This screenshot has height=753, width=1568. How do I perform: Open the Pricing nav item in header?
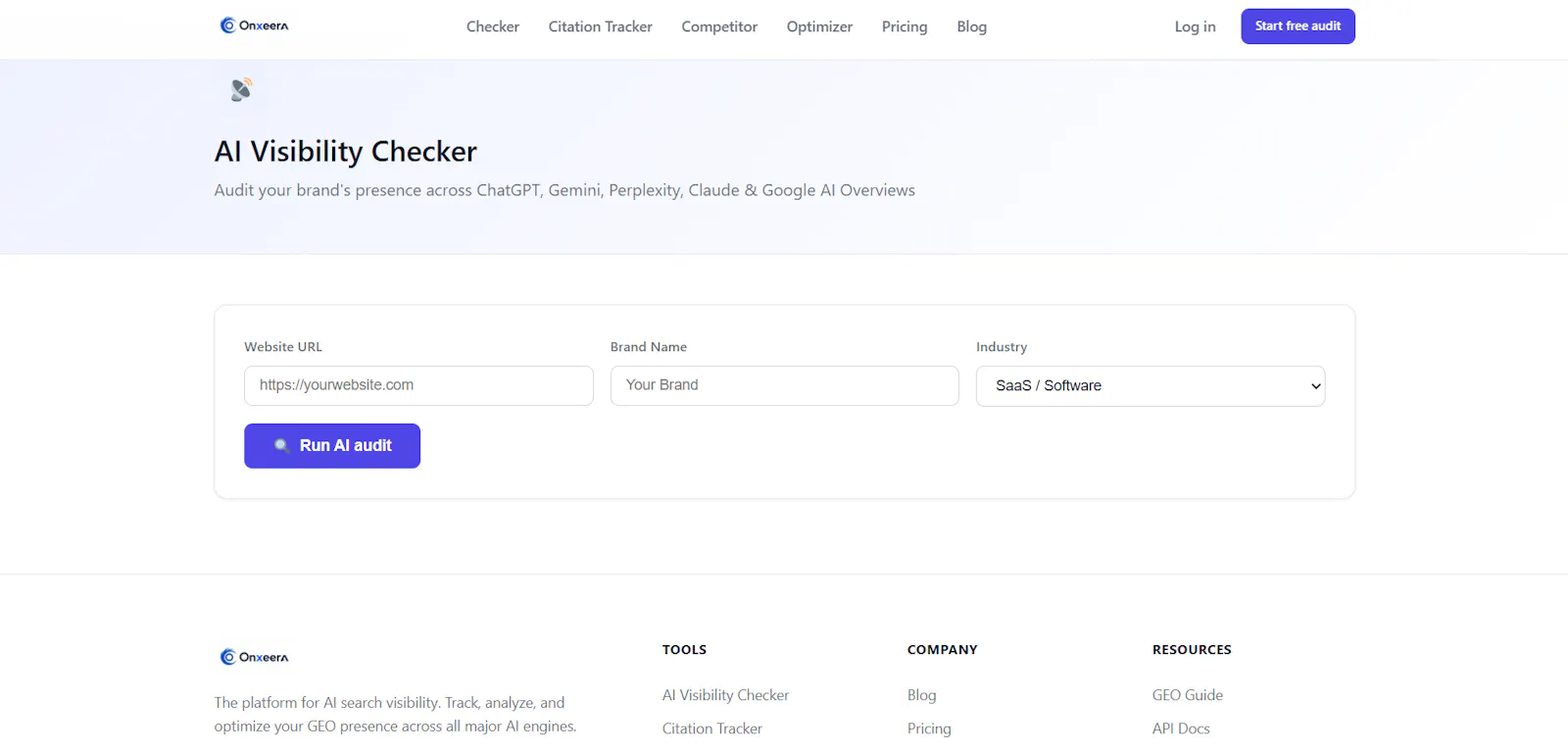(x=905, y=26)
